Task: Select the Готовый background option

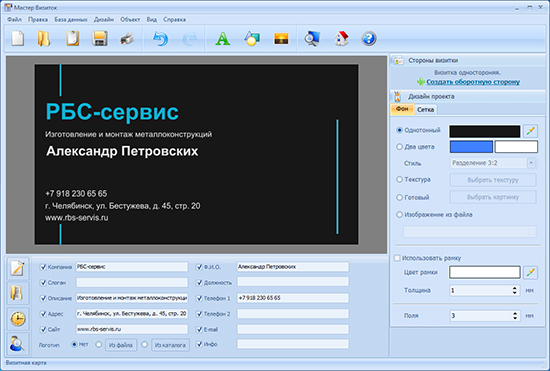Action: 399,197
